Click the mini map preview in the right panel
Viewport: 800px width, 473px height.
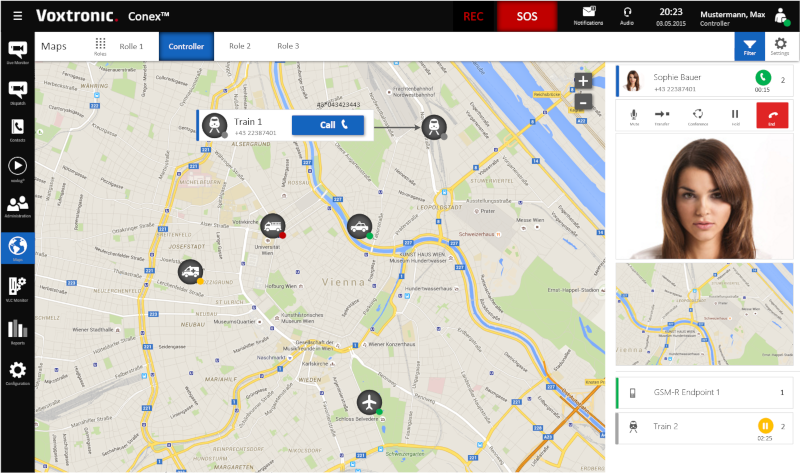(705, 314)
